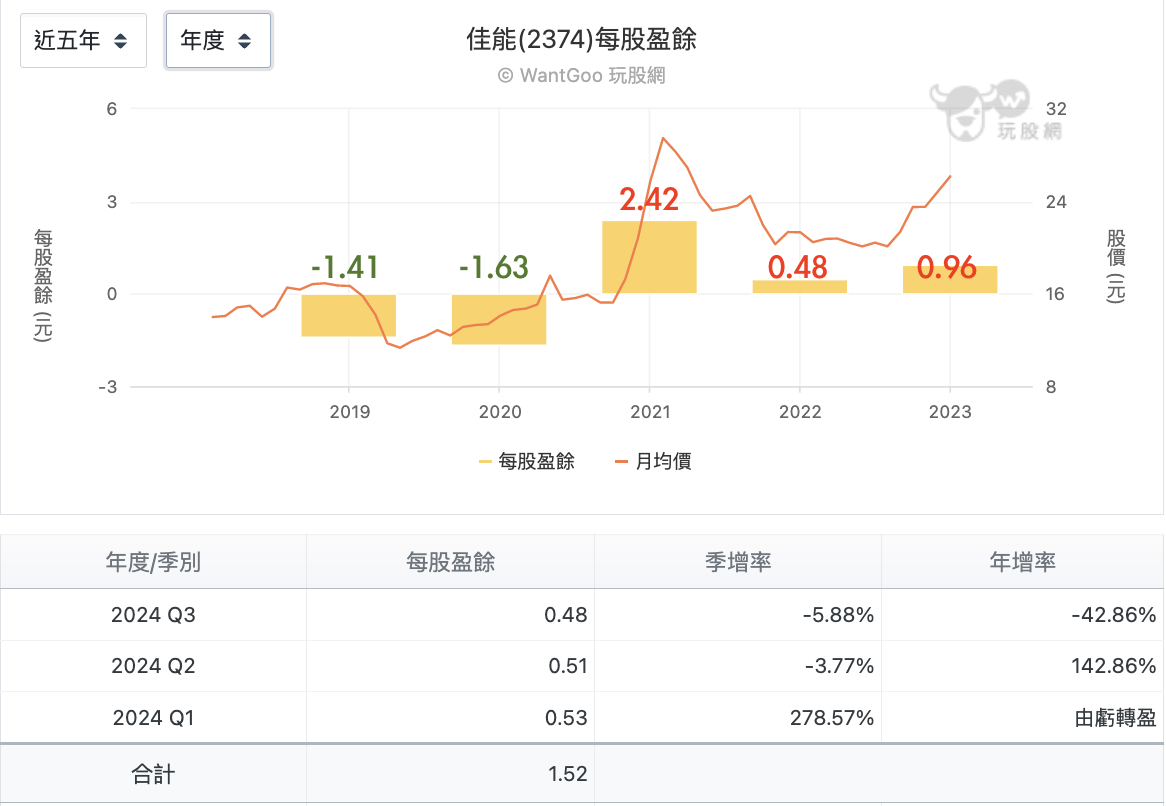Click the 2021 x-axis year label
Screen dimensions: 1166x806
coord(650,412)
